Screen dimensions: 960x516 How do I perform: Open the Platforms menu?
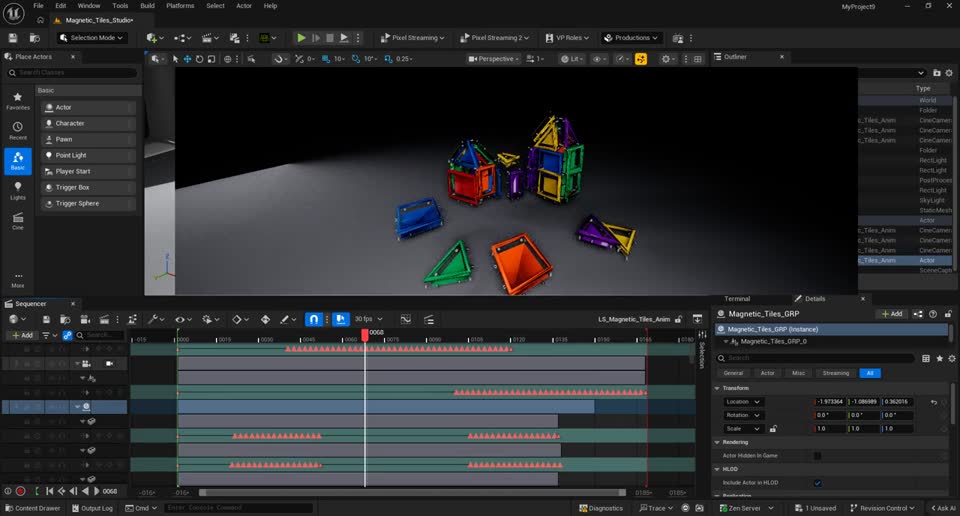coord(180,6)
